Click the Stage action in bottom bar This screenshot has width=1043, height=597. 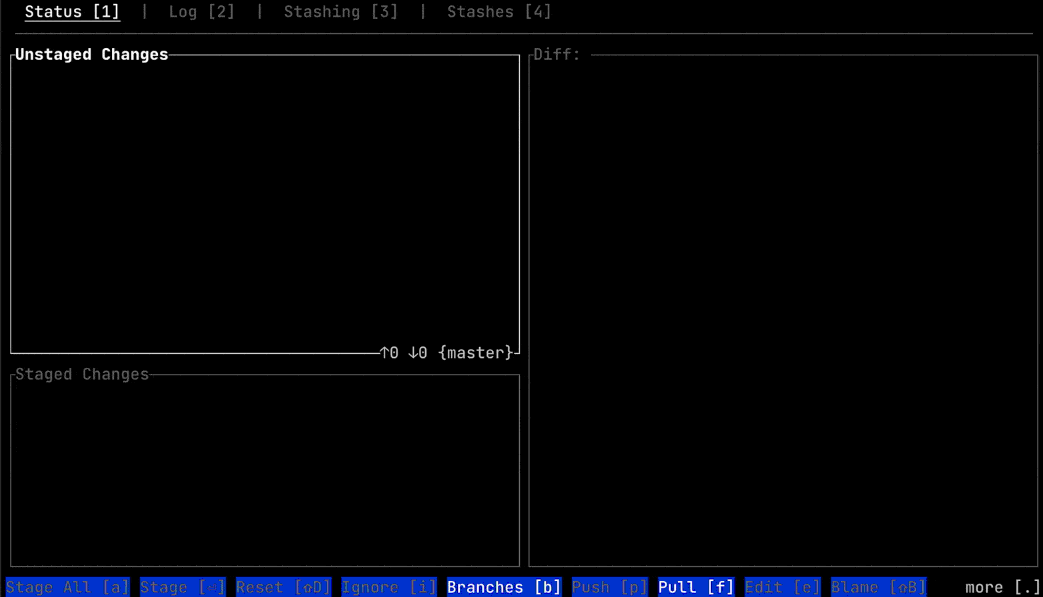[x=183, y=587]
